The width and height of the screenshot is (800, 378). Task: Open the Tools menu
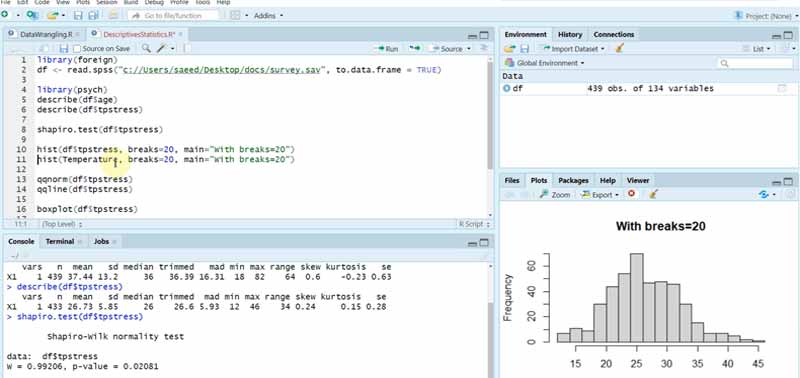pyautogui.click(x=203, y=3)
